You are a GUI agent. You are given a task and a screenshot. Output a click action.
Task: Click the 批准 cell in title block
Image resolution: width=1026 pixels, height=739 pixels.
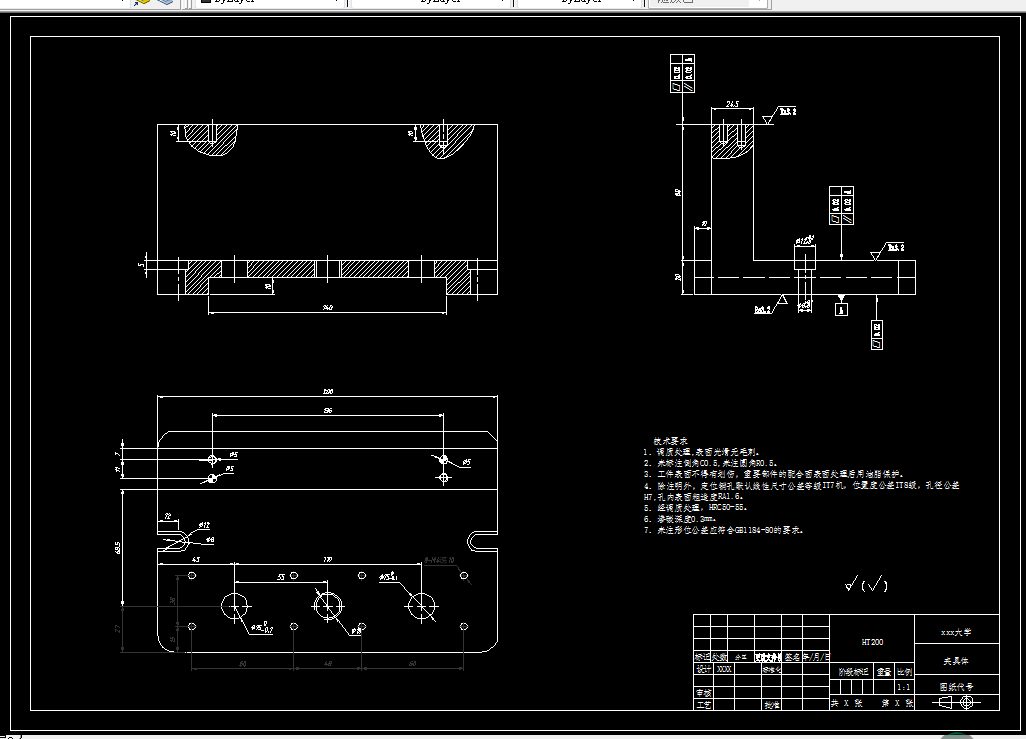point(772,705)
